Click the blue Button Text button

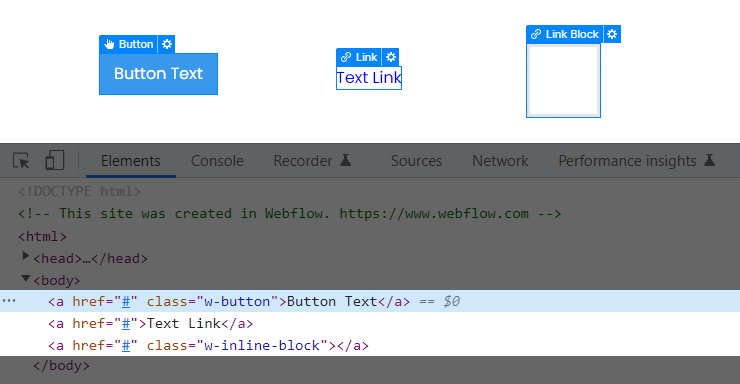[159, 74]
